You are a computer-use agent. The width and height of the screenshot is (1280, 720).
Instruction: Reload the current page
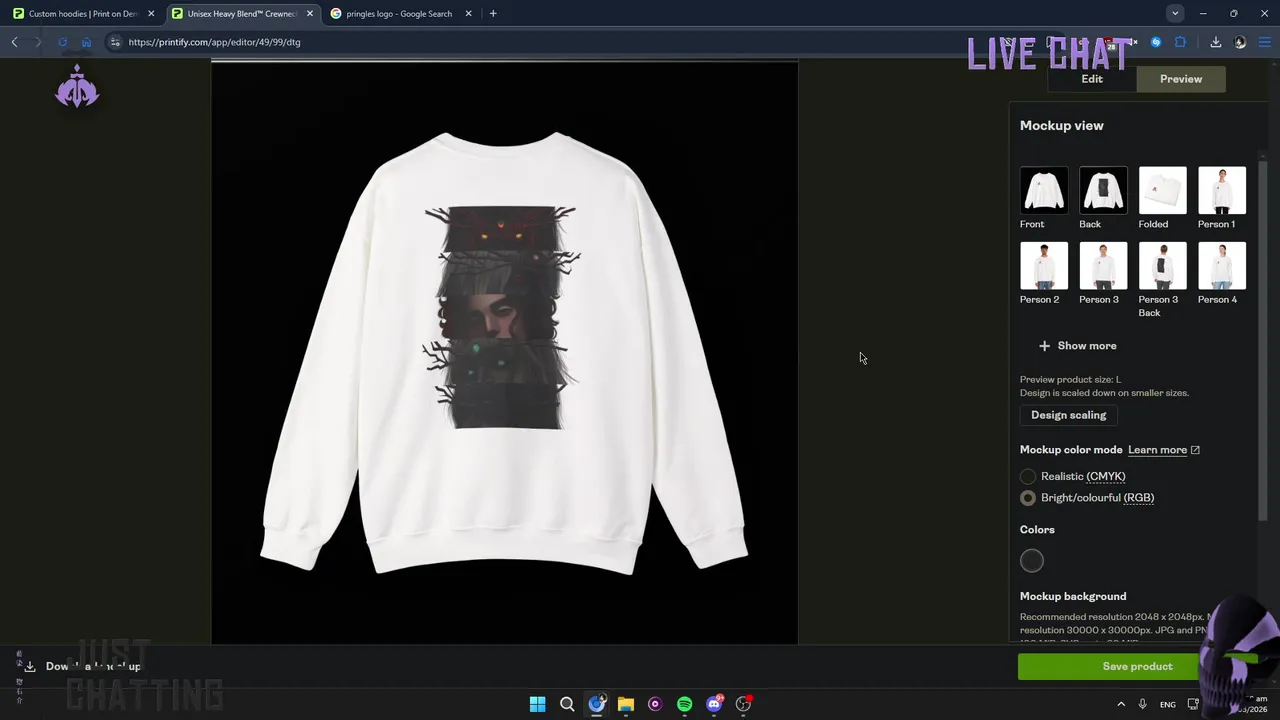[62, 42]
